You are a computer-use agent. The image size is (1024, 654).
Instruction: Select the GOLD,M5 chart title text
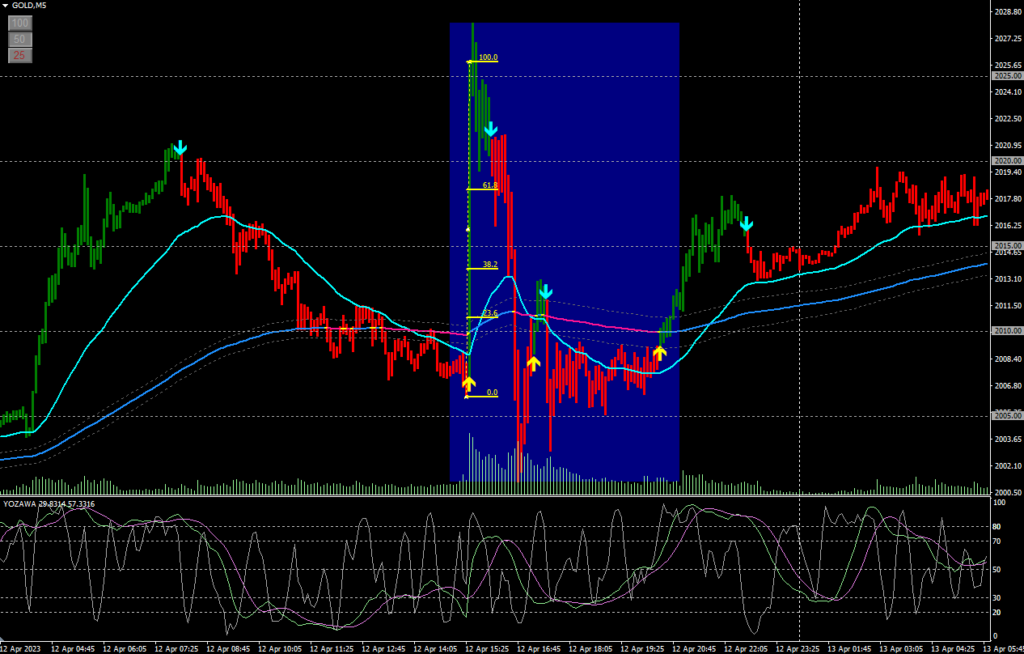coord(29,6)
